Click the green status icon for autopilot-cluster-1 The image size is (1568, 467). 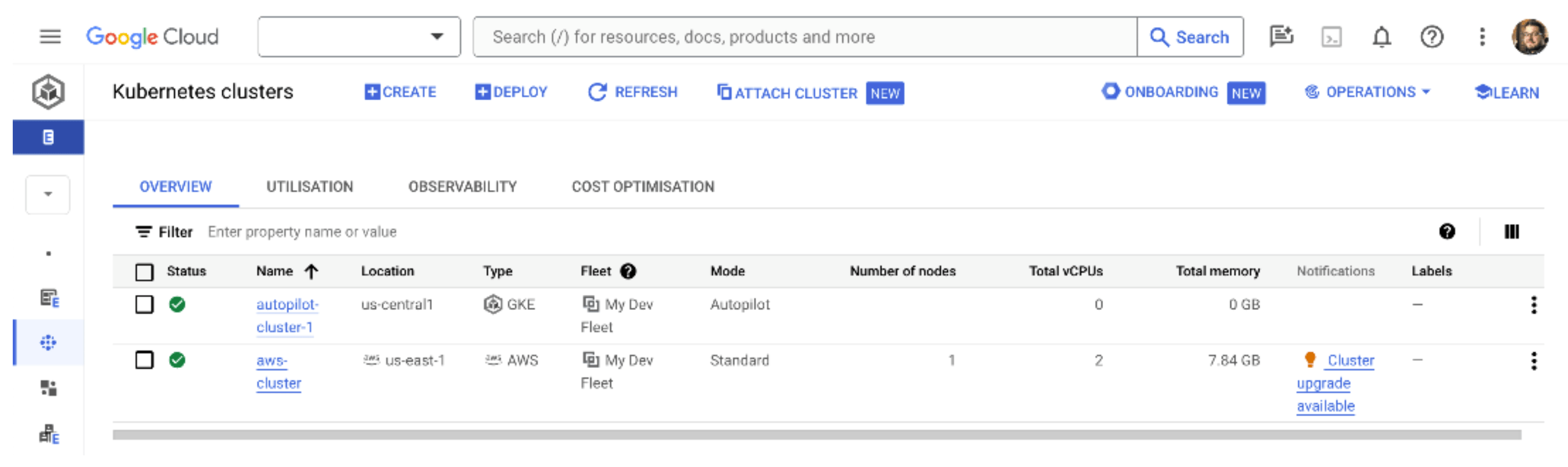tap(177, 304)
